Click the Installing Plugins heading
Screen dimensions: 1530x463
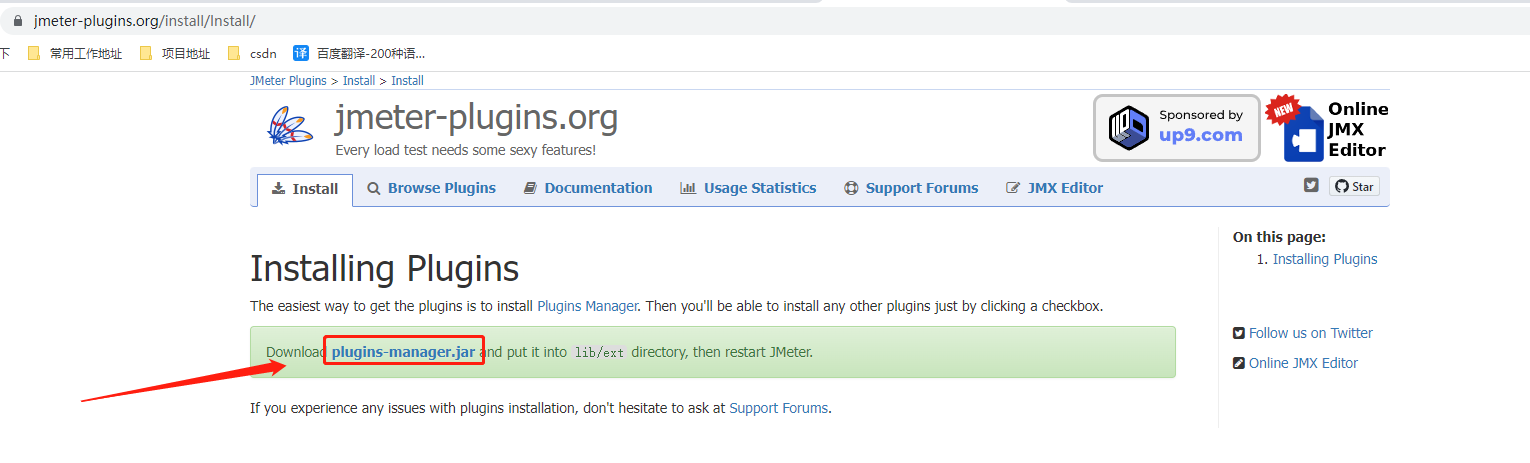click(x=384, y=269)
